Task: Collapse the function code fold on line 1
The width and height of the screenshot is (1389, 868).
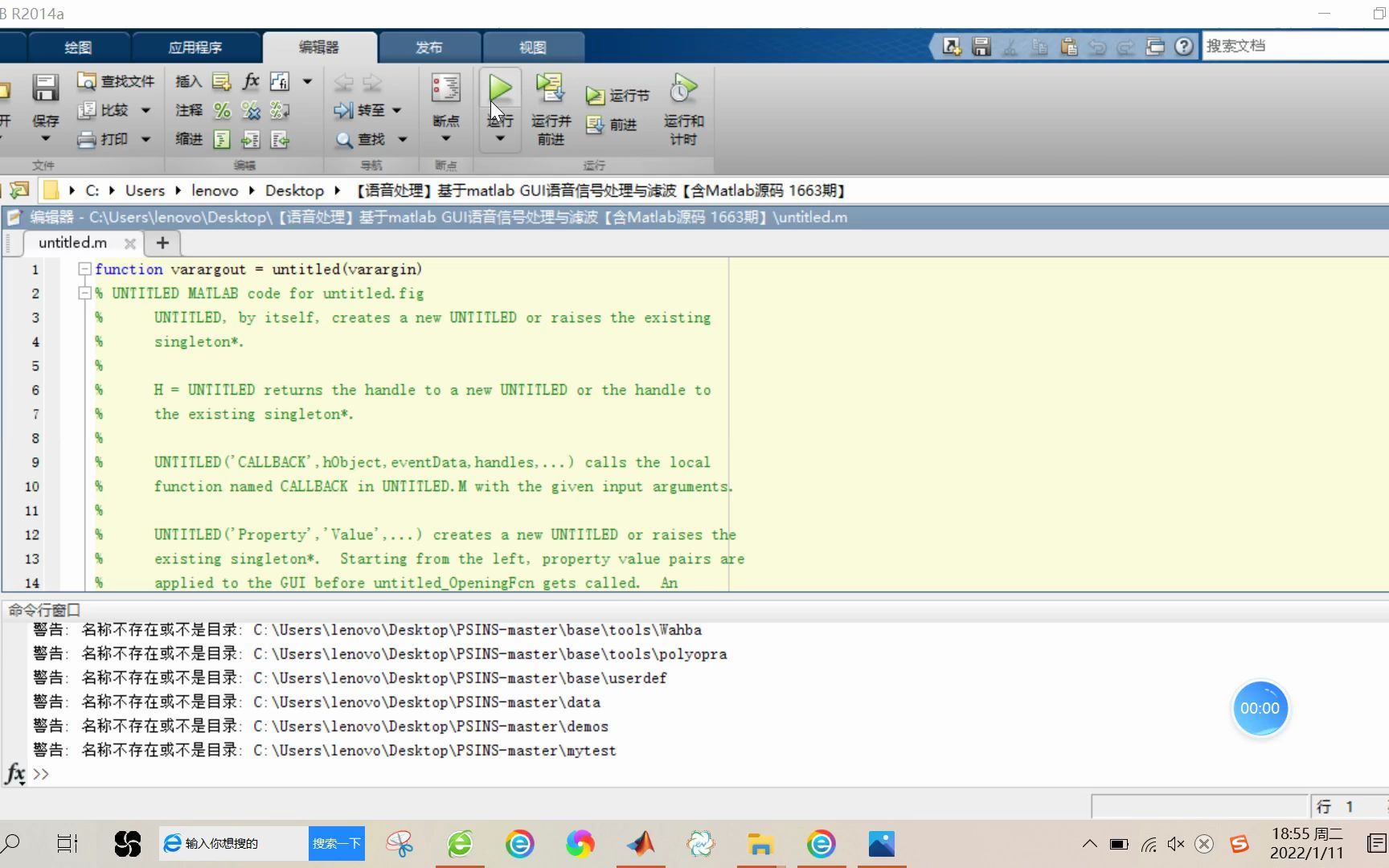Action: [x=84, y=269]
